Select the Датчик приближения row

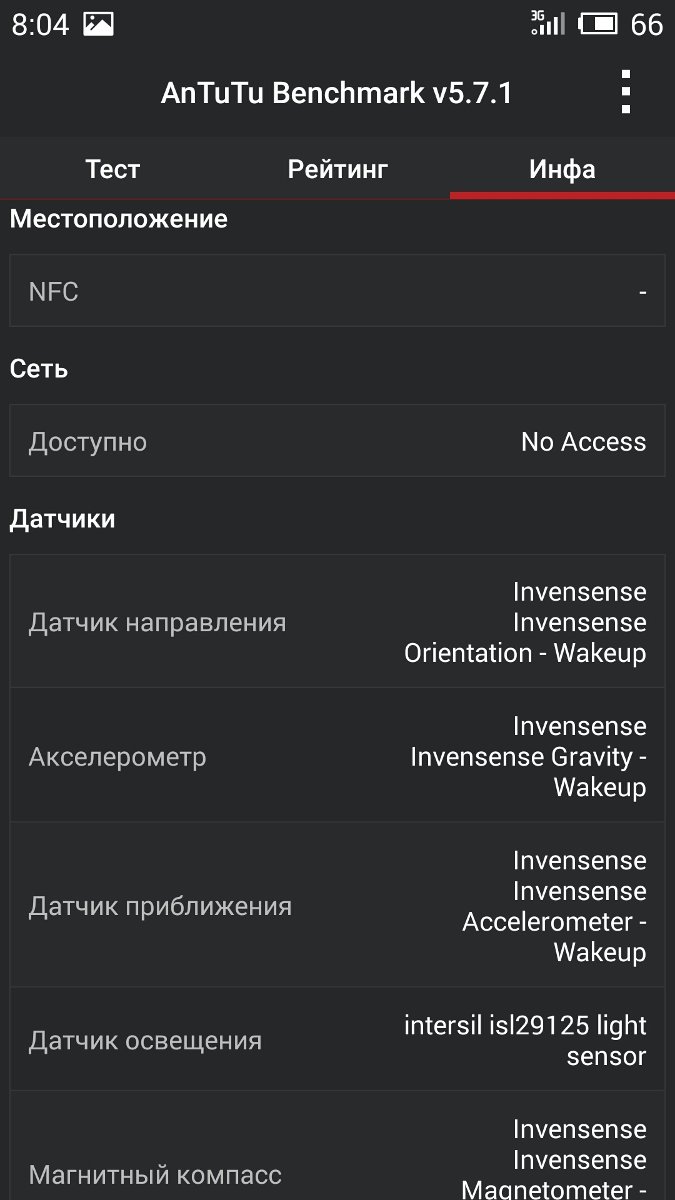[337, 906]
